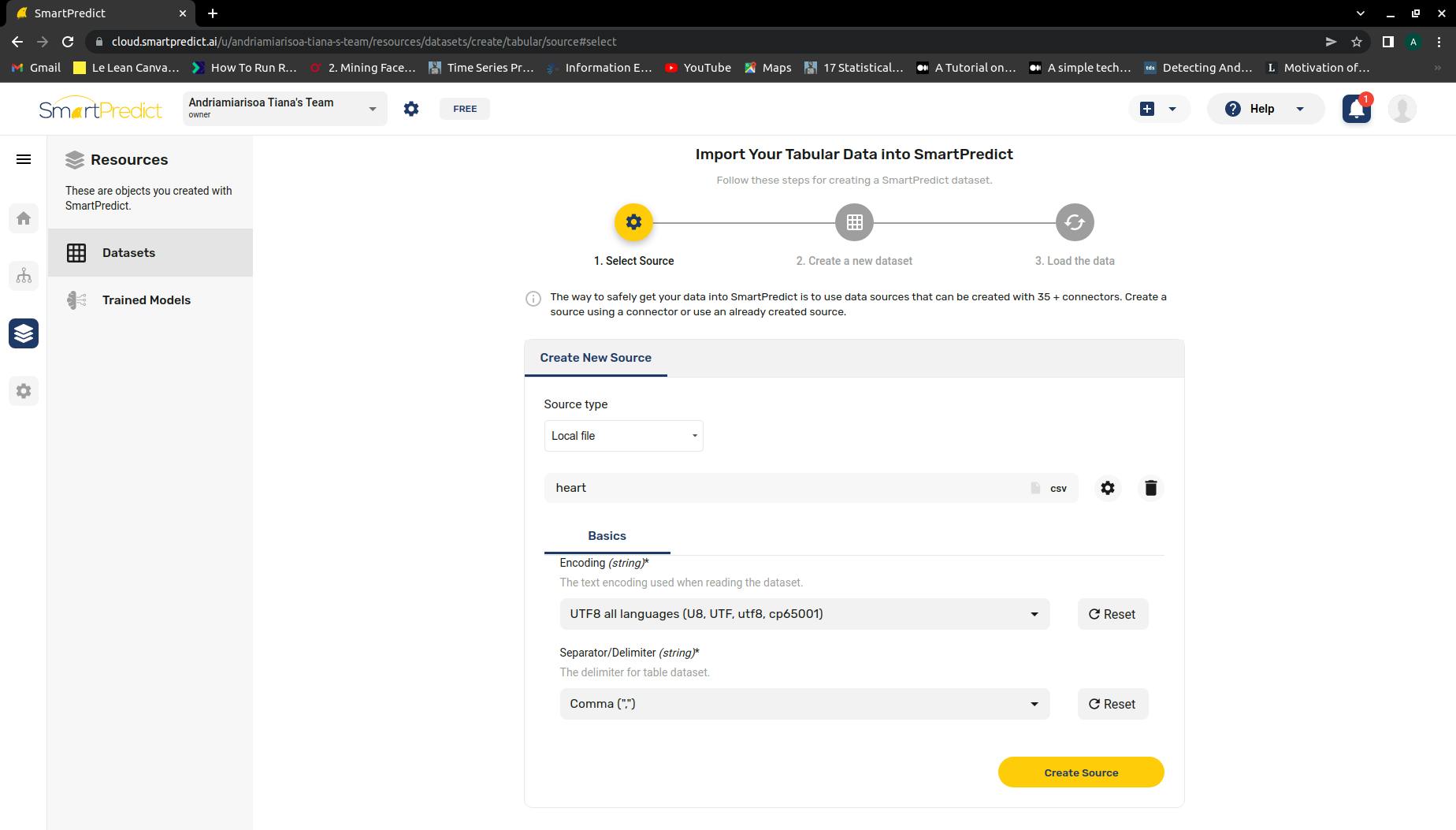Open the hamburger sidebar menu
This screenshot has width=1456, height=830.
pyautogui.click(x=24, y=159)
